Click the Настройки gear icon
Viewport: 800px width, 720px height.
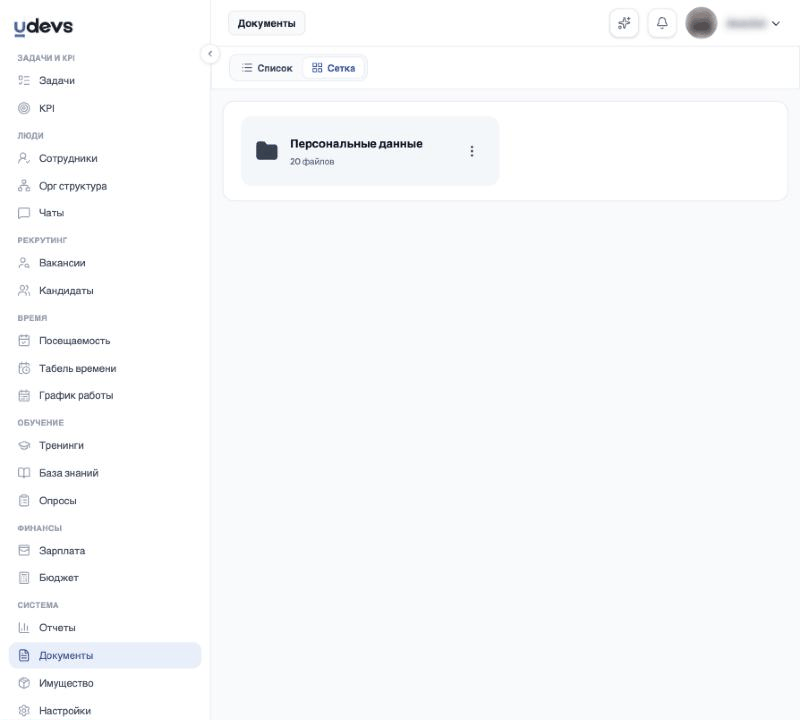[24, 710]
